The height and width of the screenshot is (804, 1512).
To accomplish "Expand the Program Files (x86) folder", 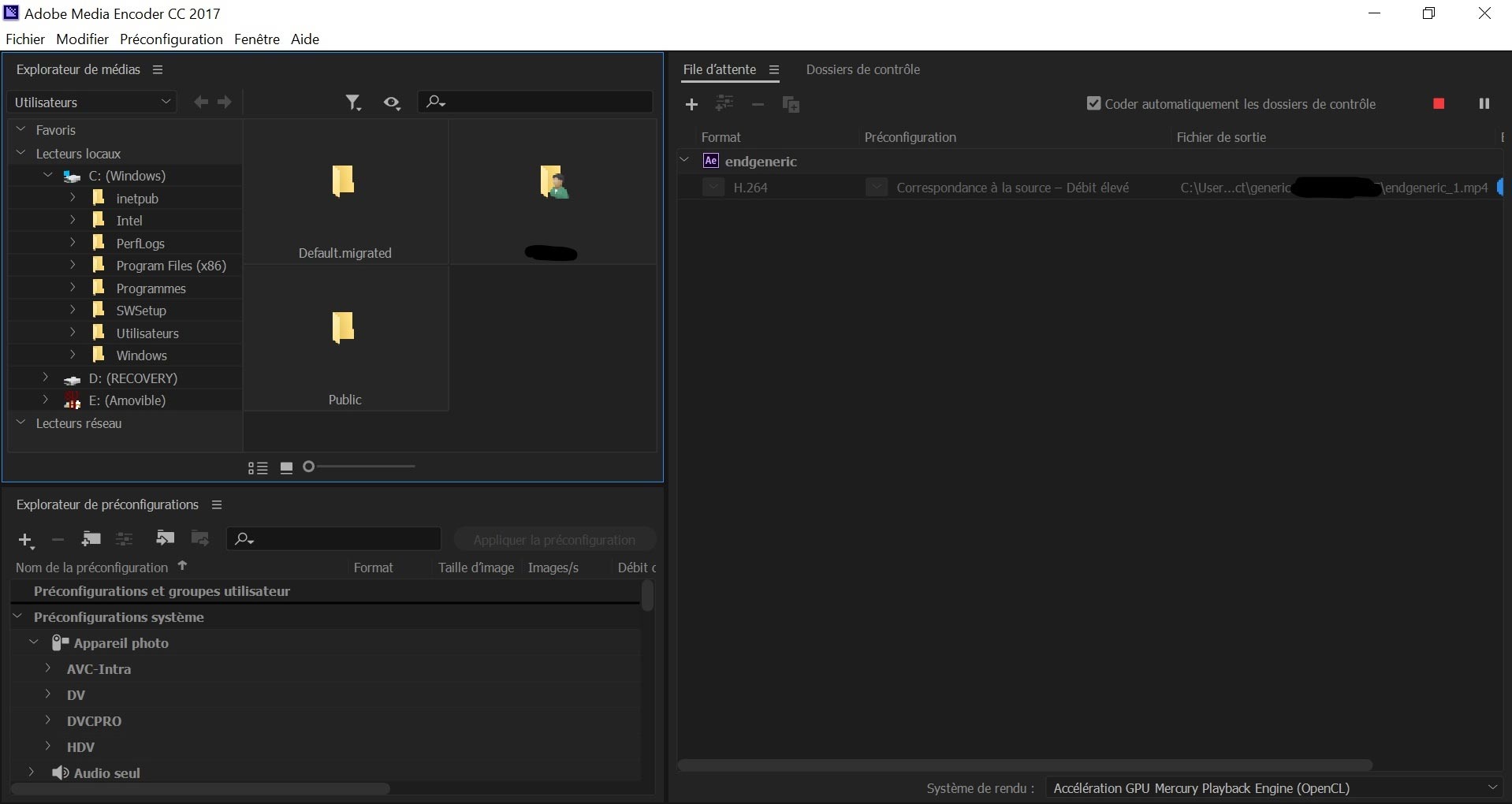I will coord(73,265).
